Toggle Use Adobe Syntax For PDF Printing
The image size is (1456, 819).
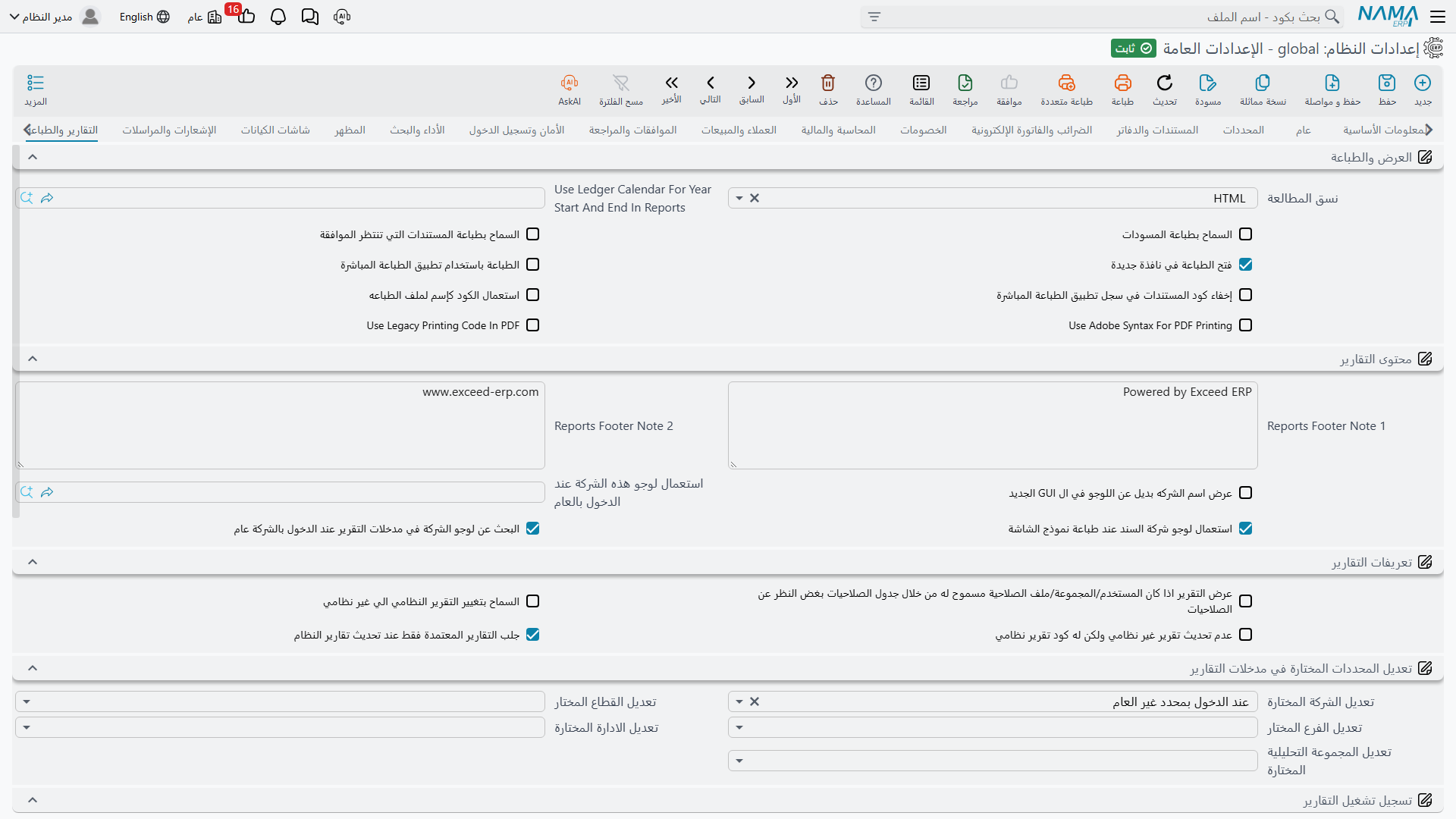[x=1245, y=325]
